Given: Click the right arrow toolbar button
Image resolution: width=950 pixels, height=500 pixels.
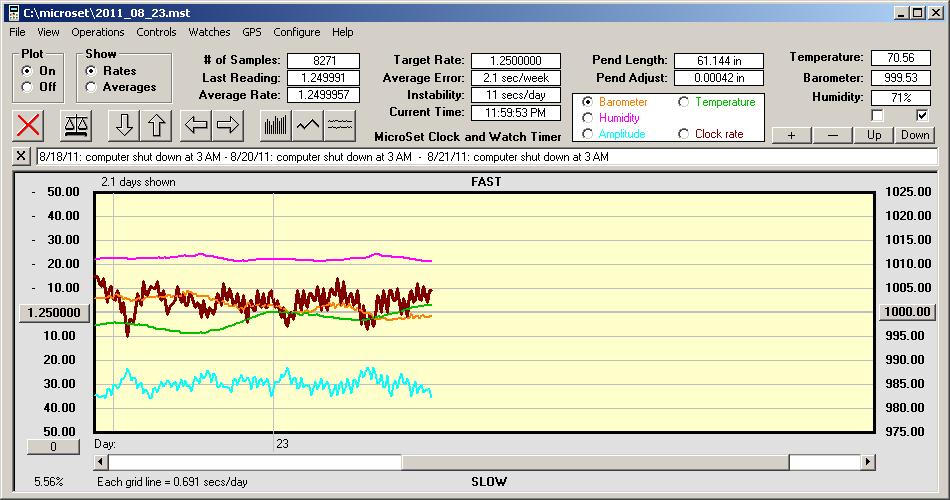Looking at the screenshot, I should [228, 125].
